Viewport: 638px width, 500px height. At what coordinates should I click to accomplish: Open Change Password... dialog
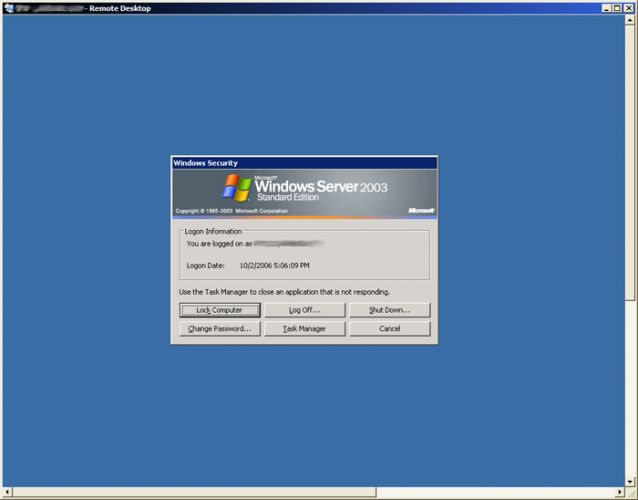pos(220,329)
